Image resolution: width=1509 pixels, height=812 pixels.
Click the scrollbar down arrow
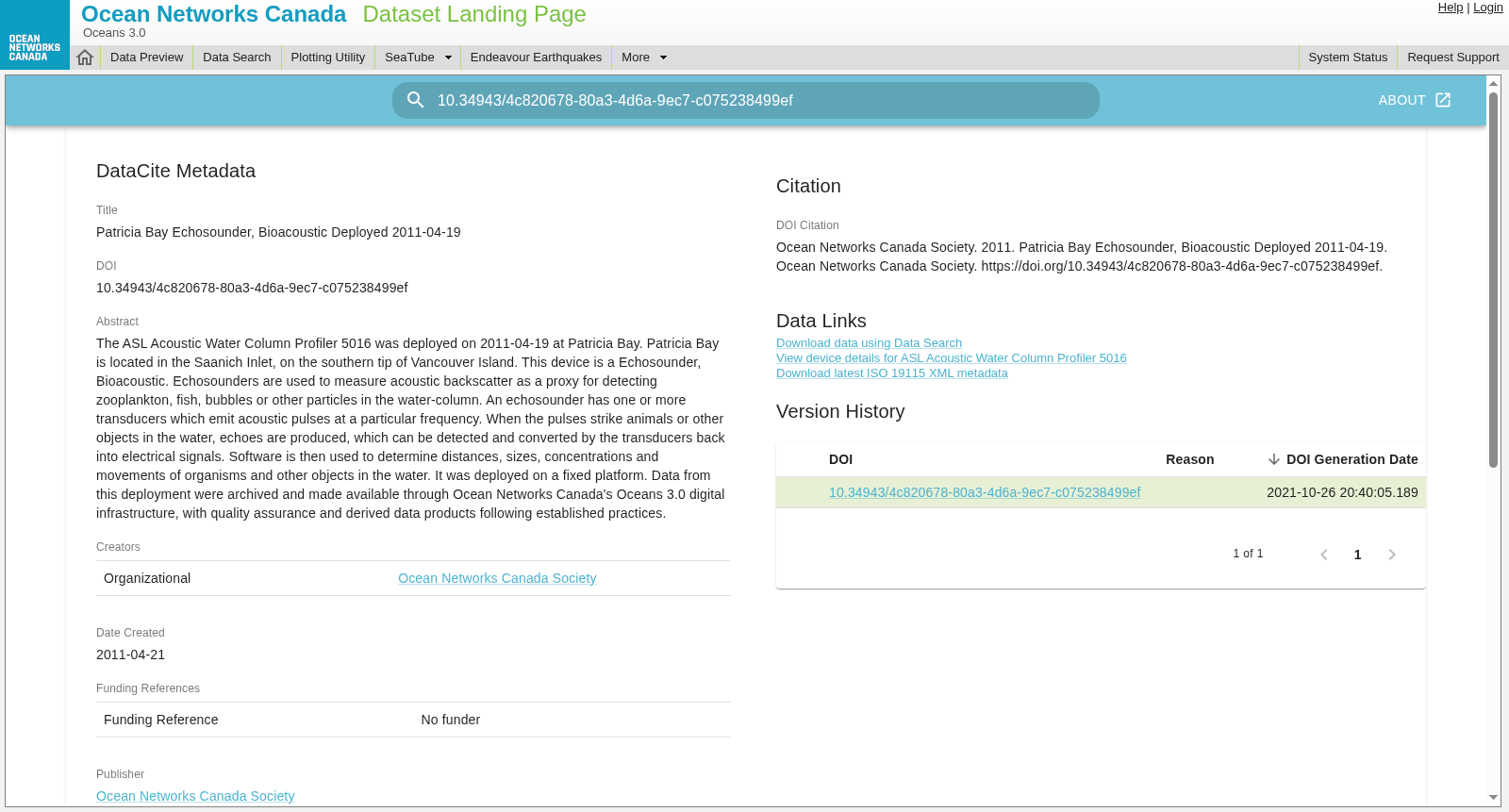tap(1493, 798)
